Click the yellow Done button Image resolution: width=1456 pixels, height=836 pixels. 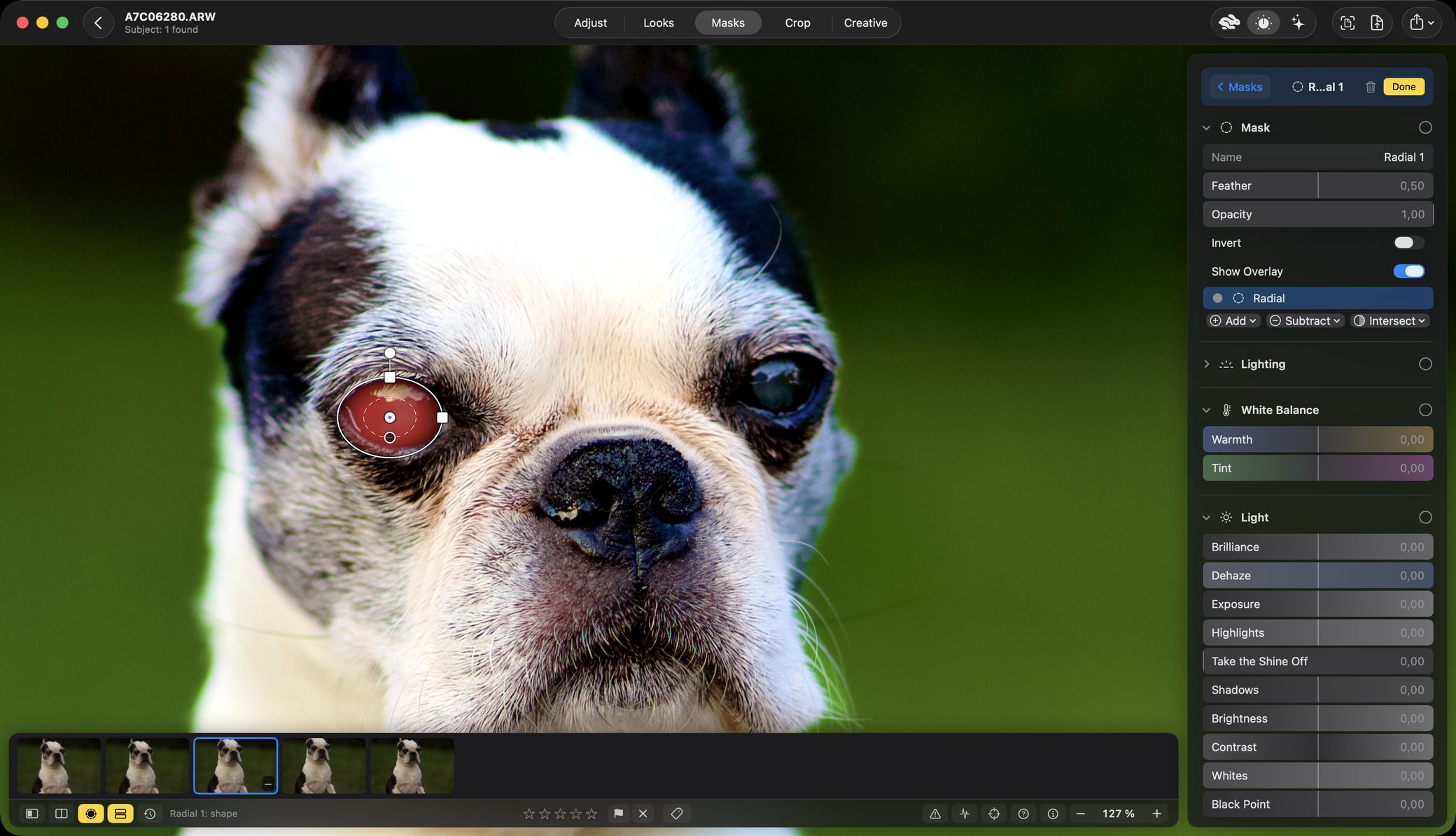[1403, 87]
